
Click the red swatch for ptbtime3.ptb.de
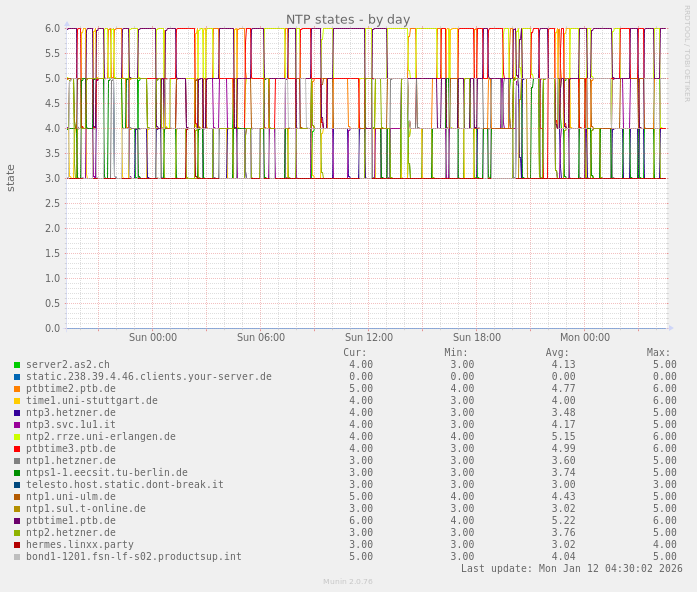pyautogui.click(x=17, y=449)
